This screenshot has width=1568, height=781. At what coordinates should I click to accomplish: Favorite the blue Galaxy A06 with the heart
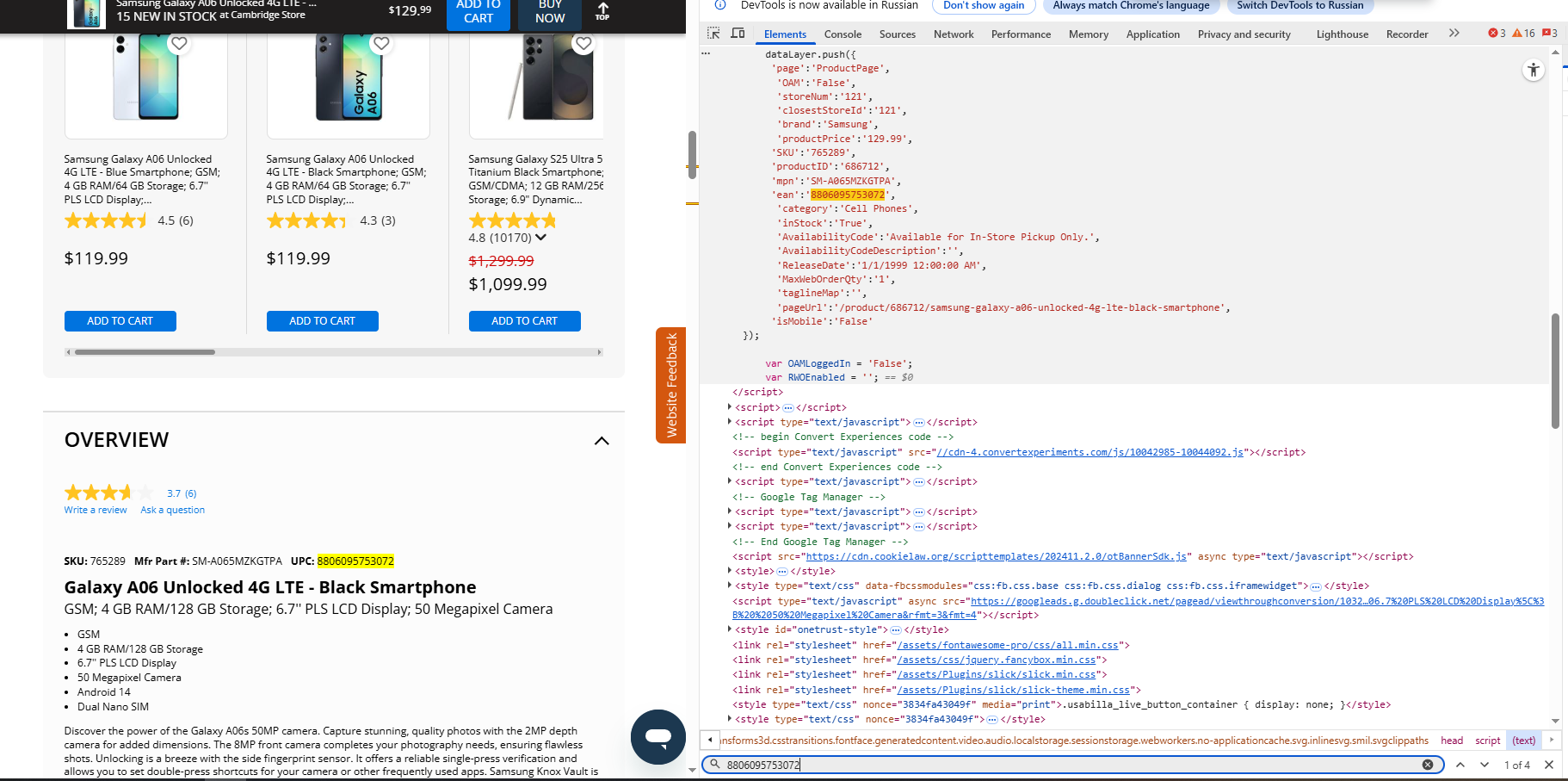coord(179,43)
